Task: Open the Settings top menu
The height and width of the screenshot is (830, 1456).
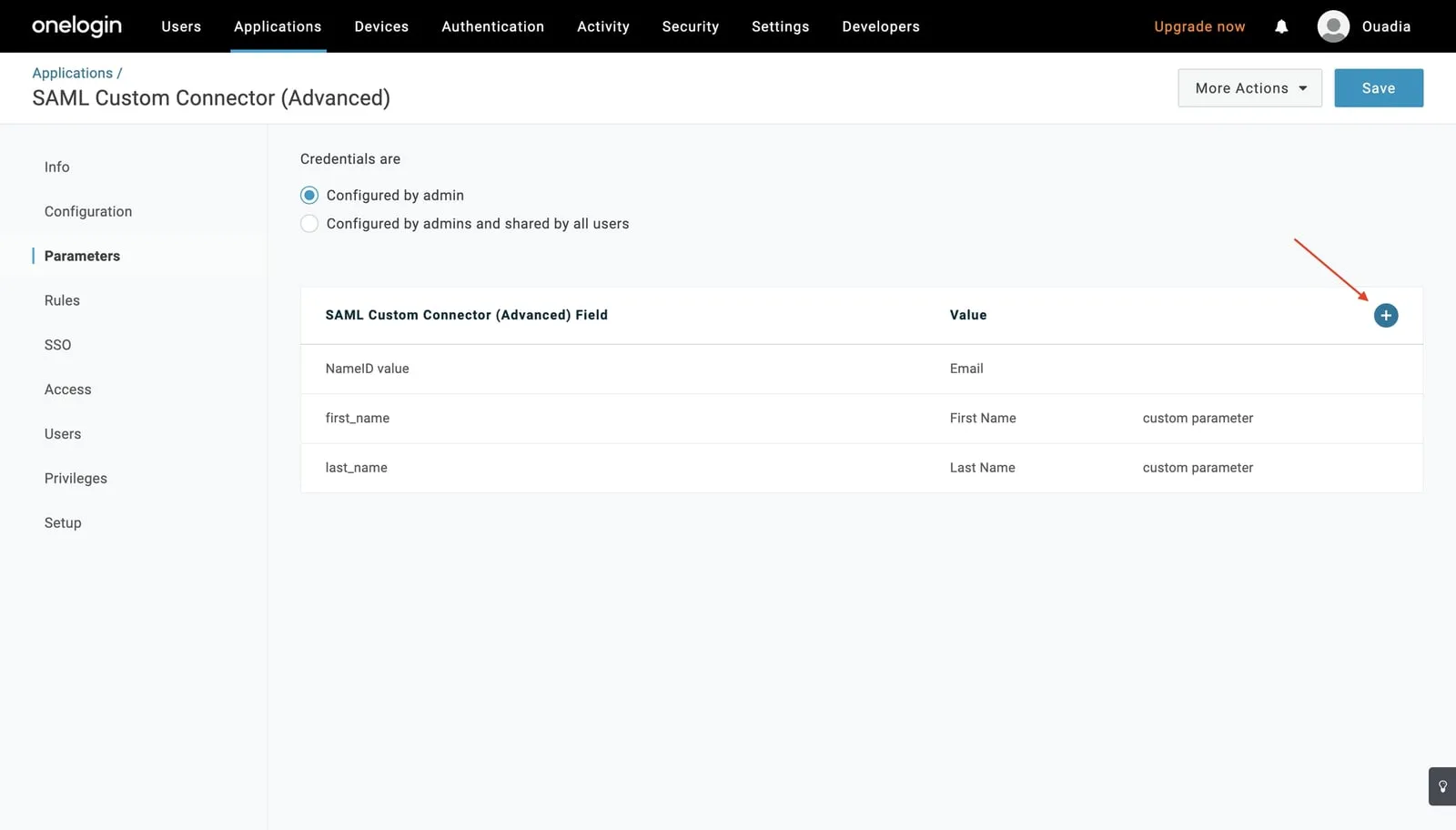Action: [781, 26]
